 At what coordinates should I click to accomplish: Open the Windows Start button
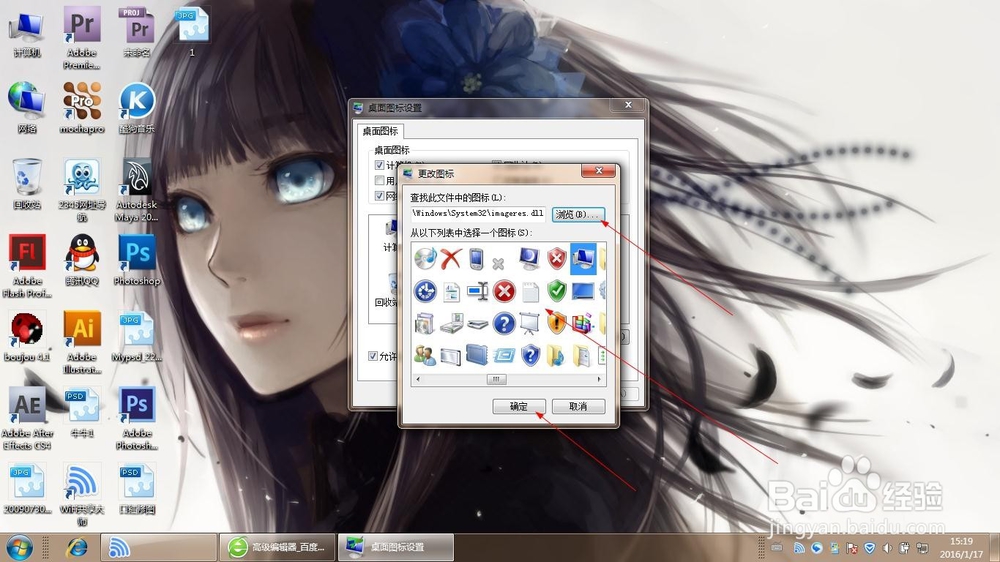click(x=18, y=547)
